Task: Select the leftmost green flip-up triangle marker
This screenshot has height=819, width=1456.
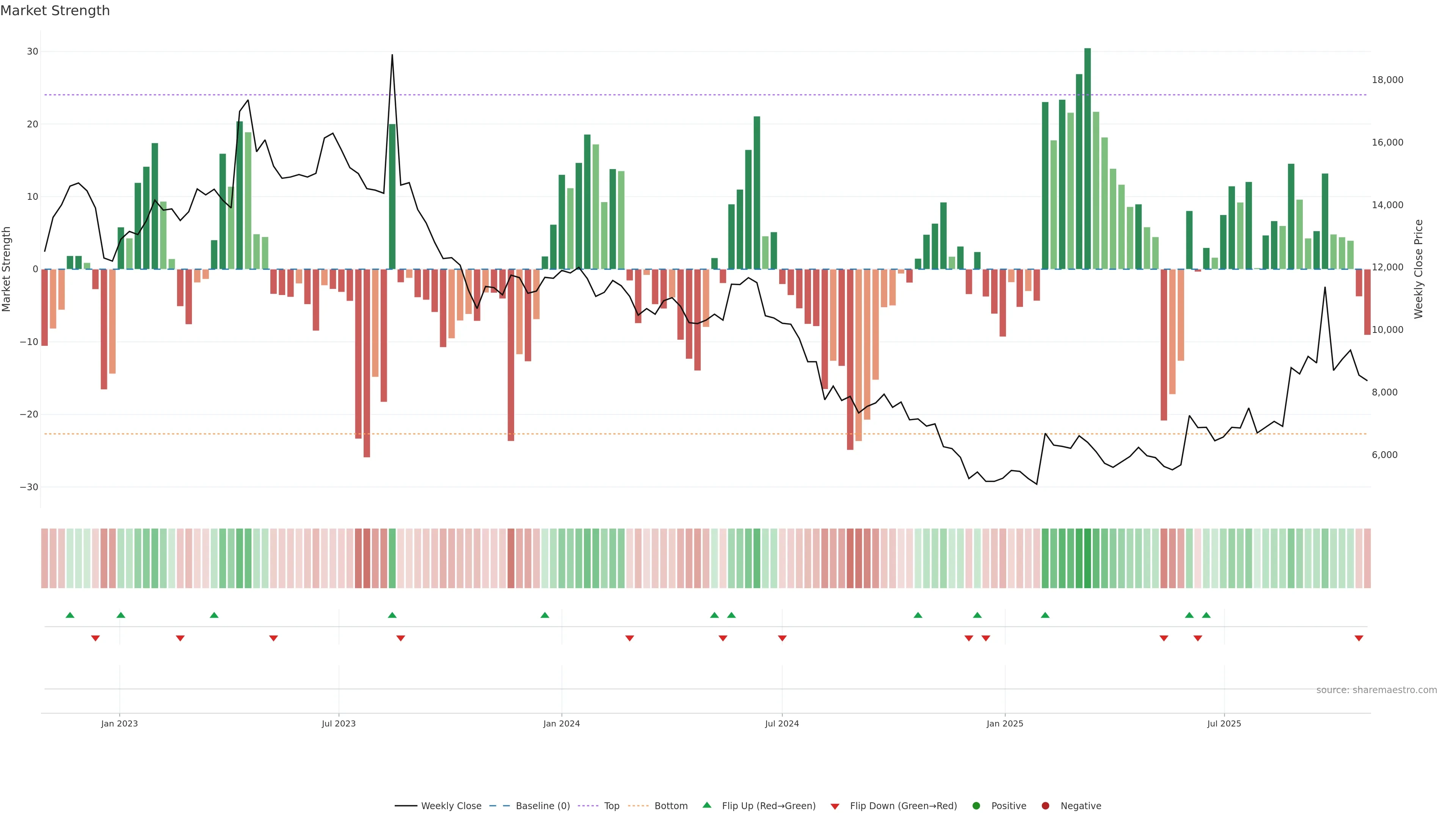Action: pyautogui.click(x=70, y=615)
